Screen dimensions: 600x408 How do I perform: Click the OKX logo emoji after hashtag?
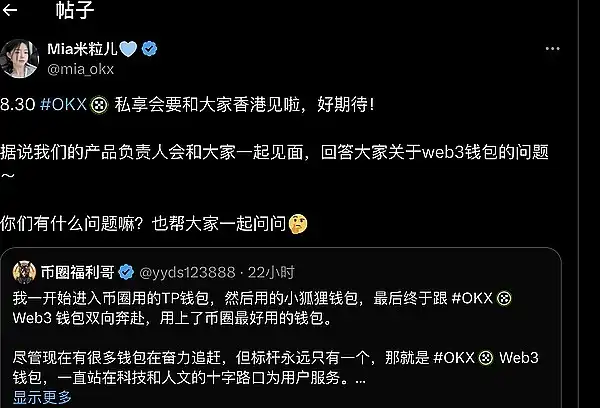coord(99,104)
